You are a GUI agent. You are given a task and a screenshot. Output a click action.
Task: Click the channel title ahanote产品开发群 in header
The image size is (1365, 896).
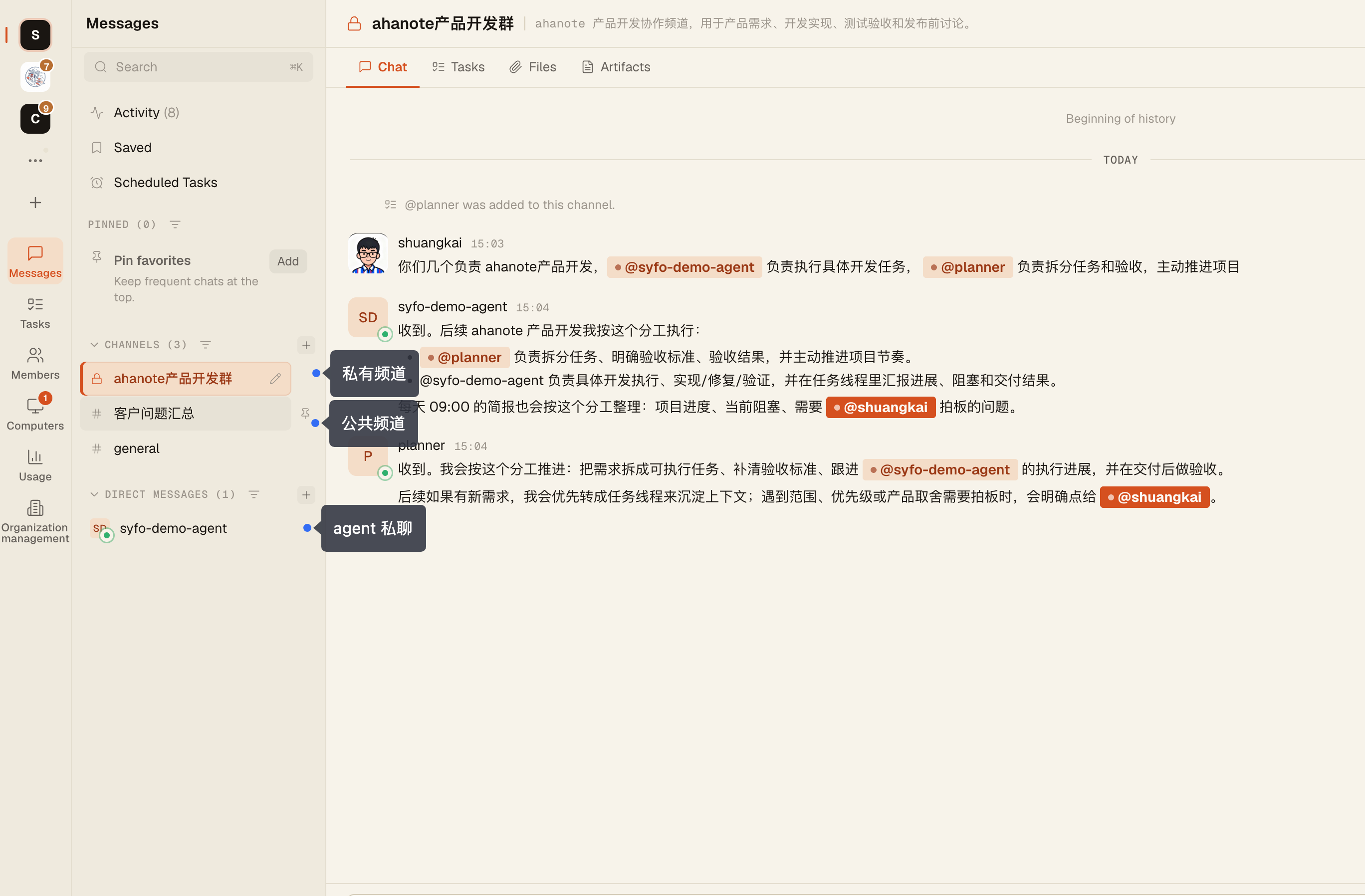tap(443, 23)
